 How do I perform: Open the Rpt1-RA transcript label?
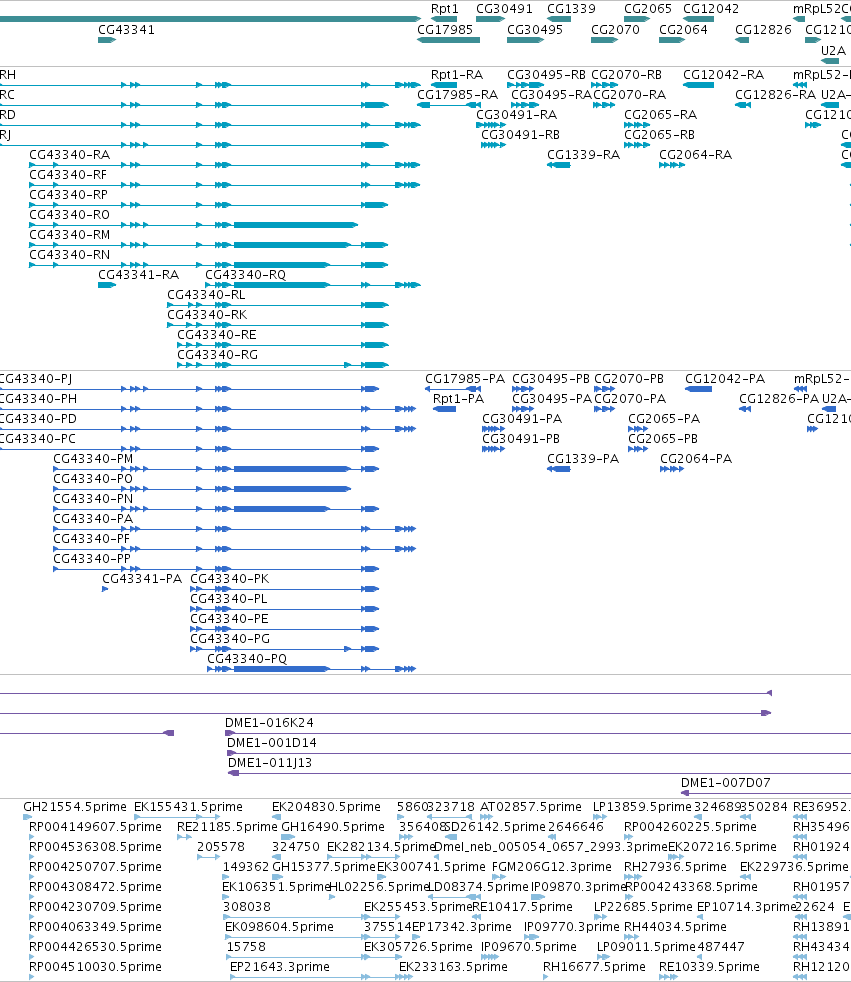click(x=456, y=75)
